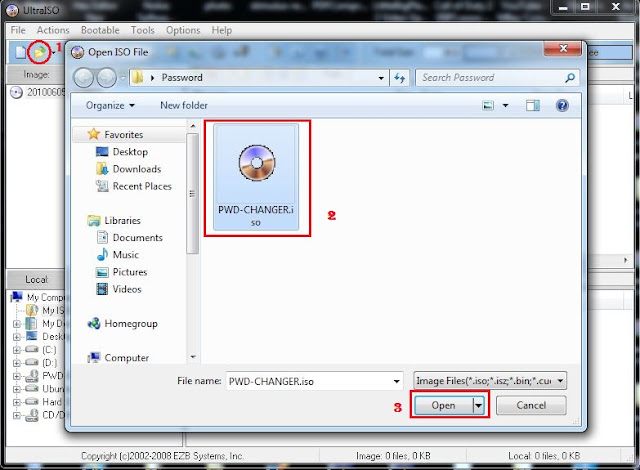Minimize the UltraISO window
640x470 pixels.
pyautogui.click(x=563, y=8)
